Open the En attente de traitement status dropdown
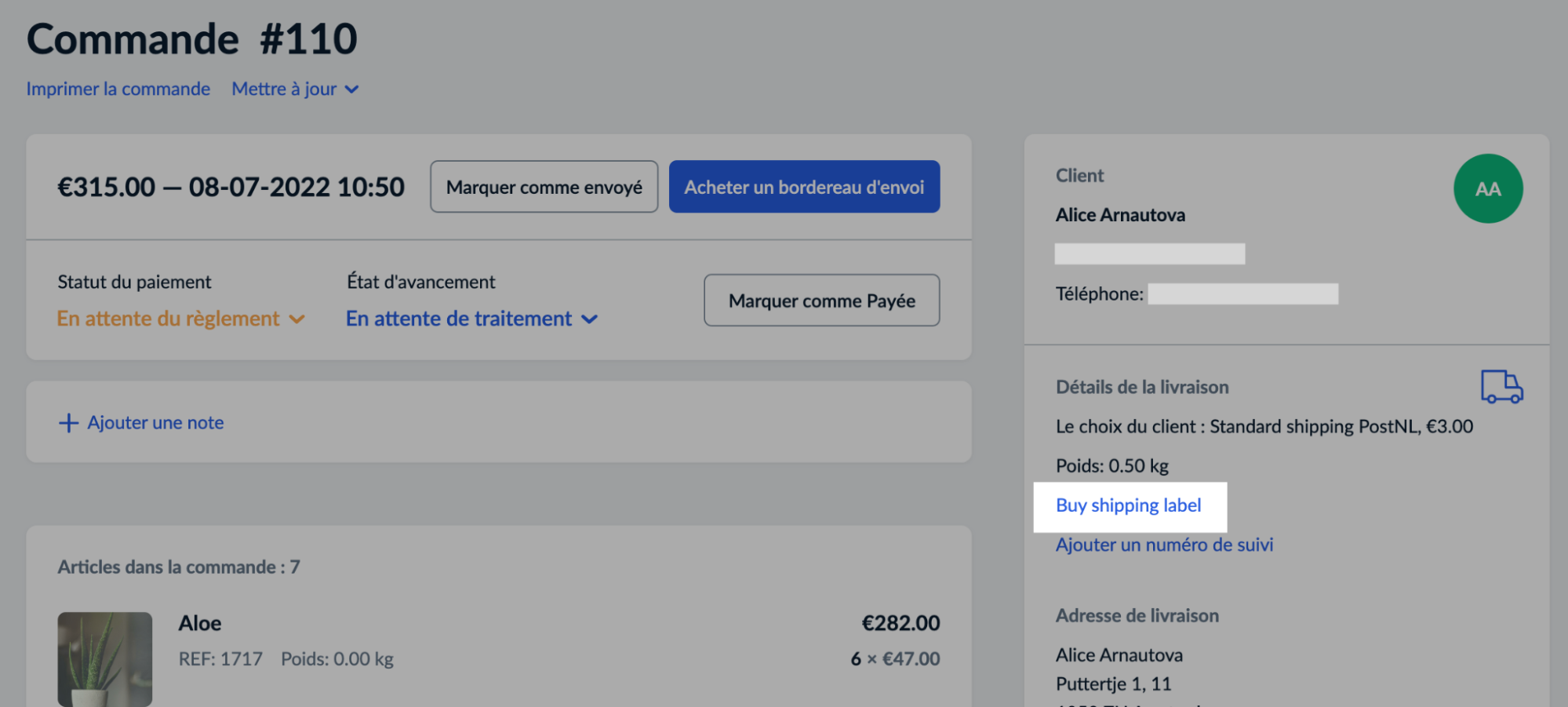 [x=459, y=319]
